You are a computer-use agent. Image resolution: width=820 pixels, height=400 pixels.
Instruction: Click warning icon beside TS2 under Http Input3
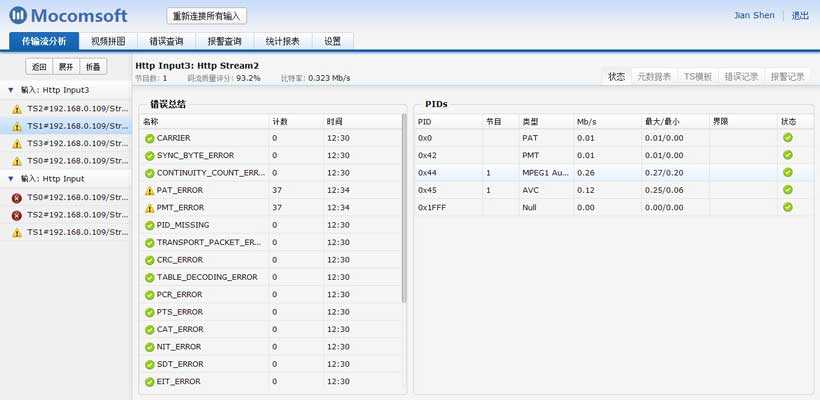[17, 109]
